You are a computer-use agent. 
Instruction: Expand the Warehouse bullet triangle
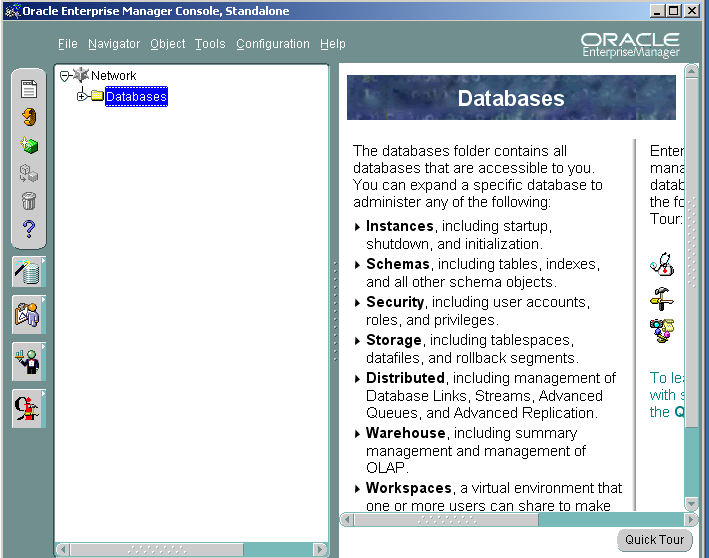point(357,434)
